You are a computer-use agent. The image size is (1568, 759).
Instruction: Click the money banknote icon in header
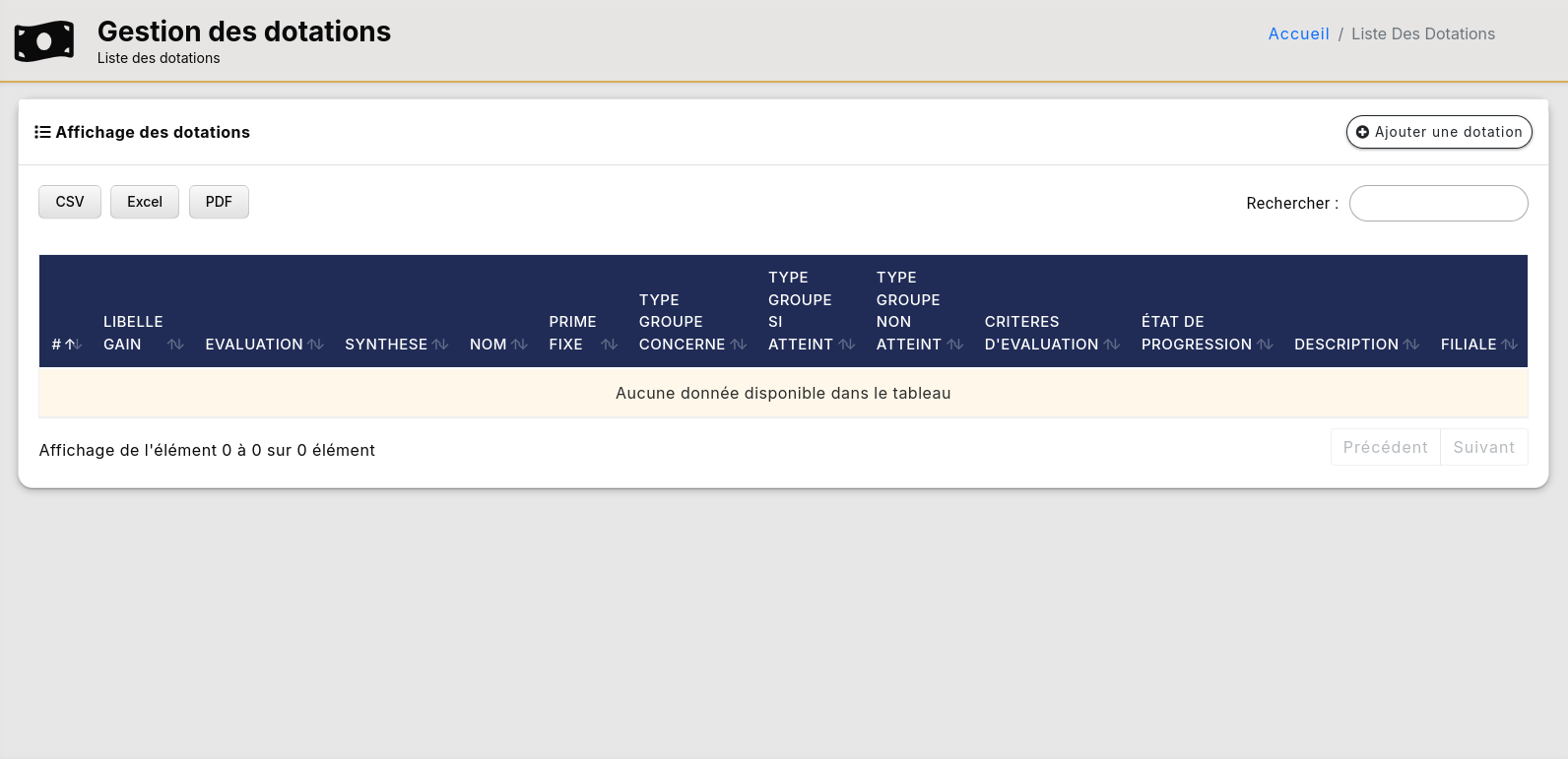tap(44, 41)
